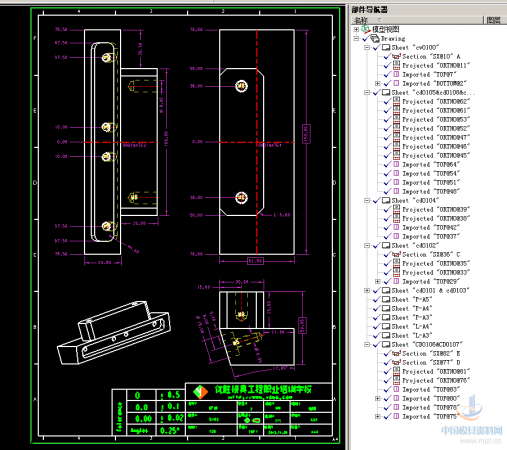507x450 pixels.
Task: Click section view icon for "SX@82" E
Action: [396, 353]
